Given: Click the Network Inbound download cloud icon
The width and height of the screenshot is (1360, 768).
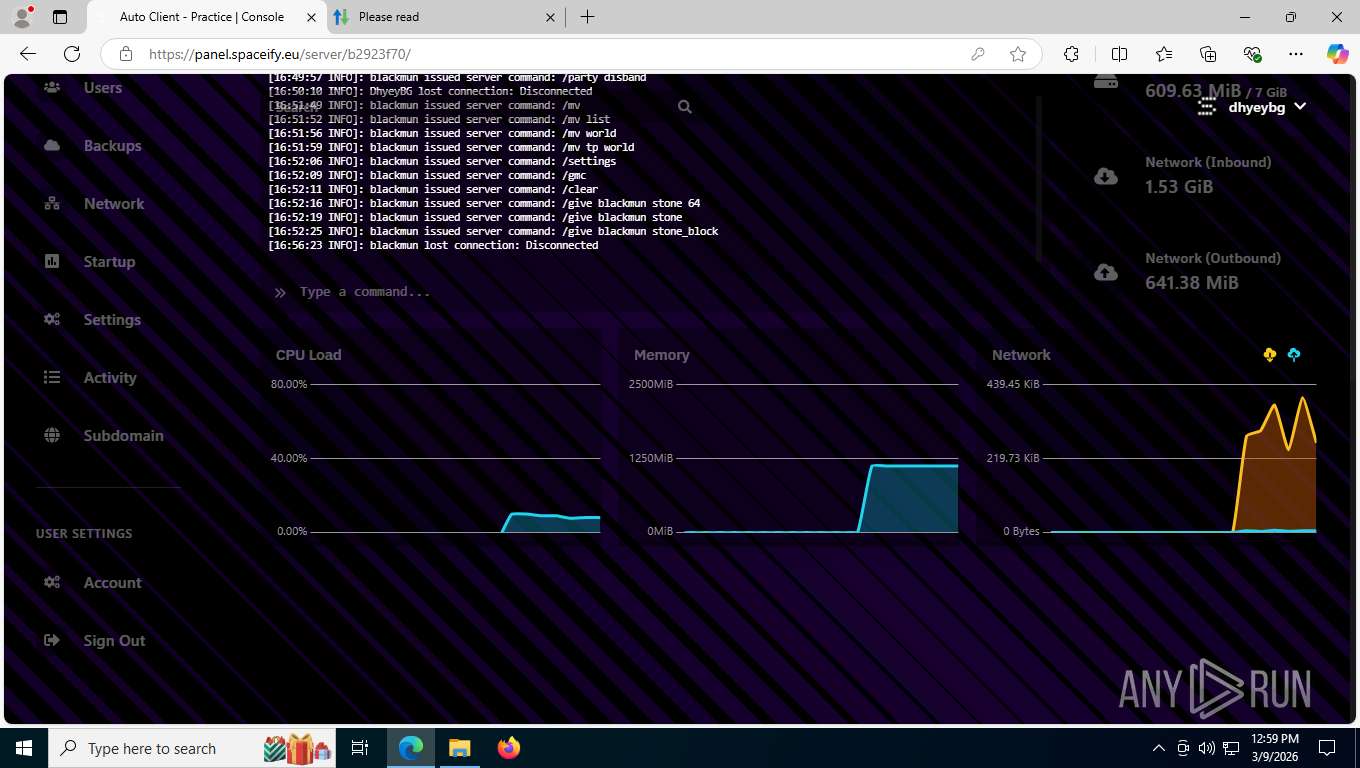Looking at the screenshot, I should click(x=1106, y=176).
